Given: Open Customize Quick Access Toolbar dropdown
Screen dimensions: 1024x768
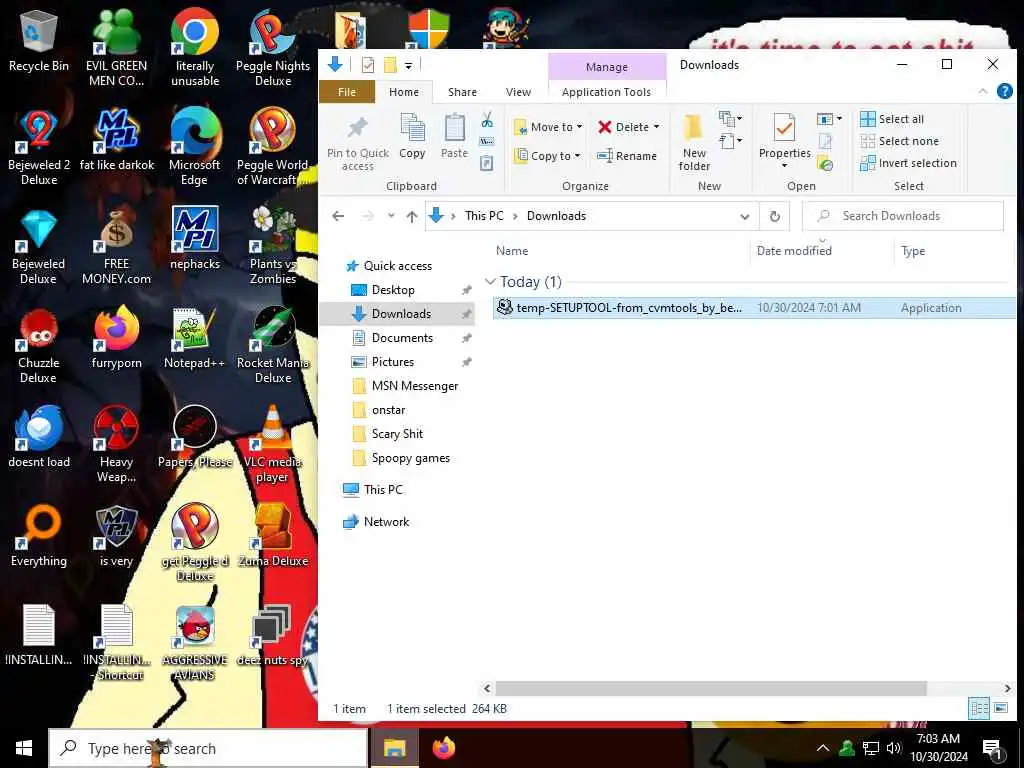Looking at the screenshot, I should coord(408,65).
